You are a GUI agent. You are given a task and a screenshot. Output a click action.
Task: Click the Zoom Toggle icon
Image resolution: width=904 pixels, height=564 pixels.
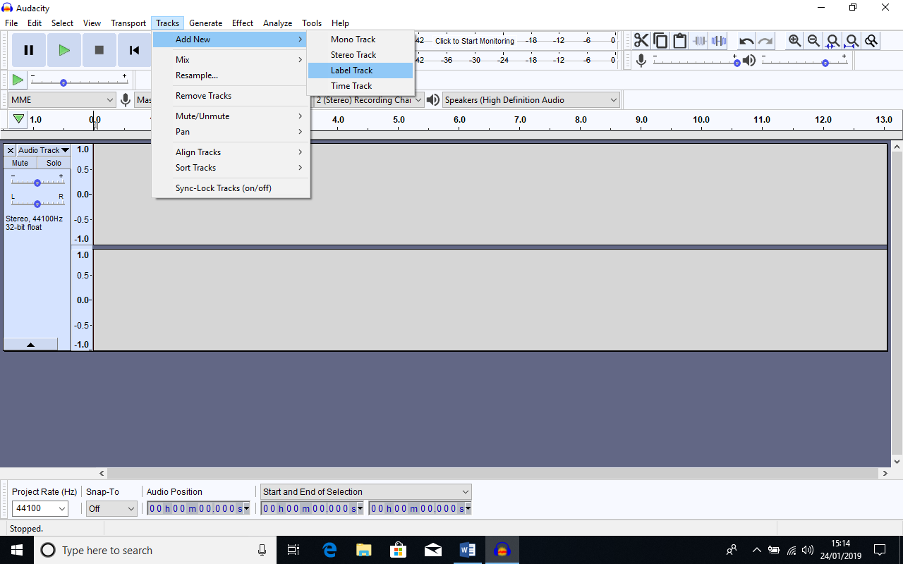pos(871,40)
